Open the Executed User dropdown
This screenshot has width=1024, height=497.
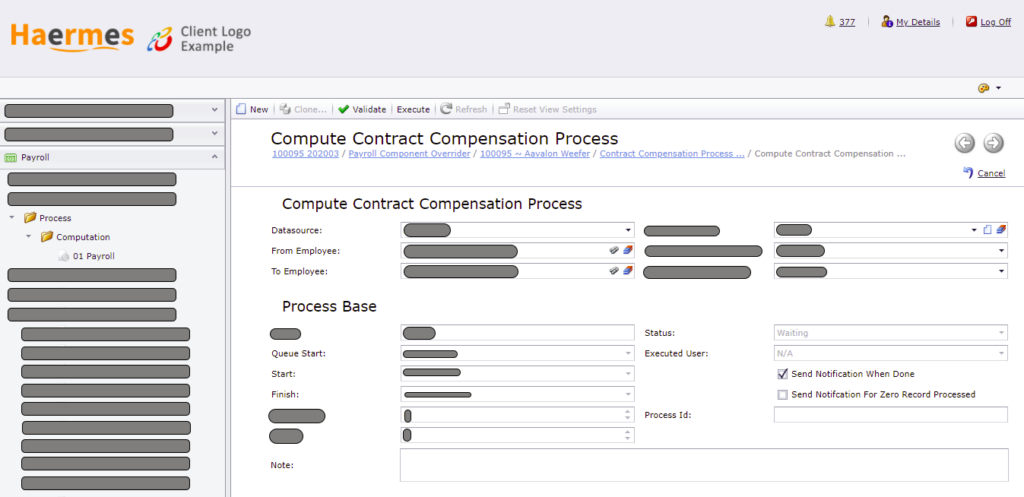(x=1001, y=353)
